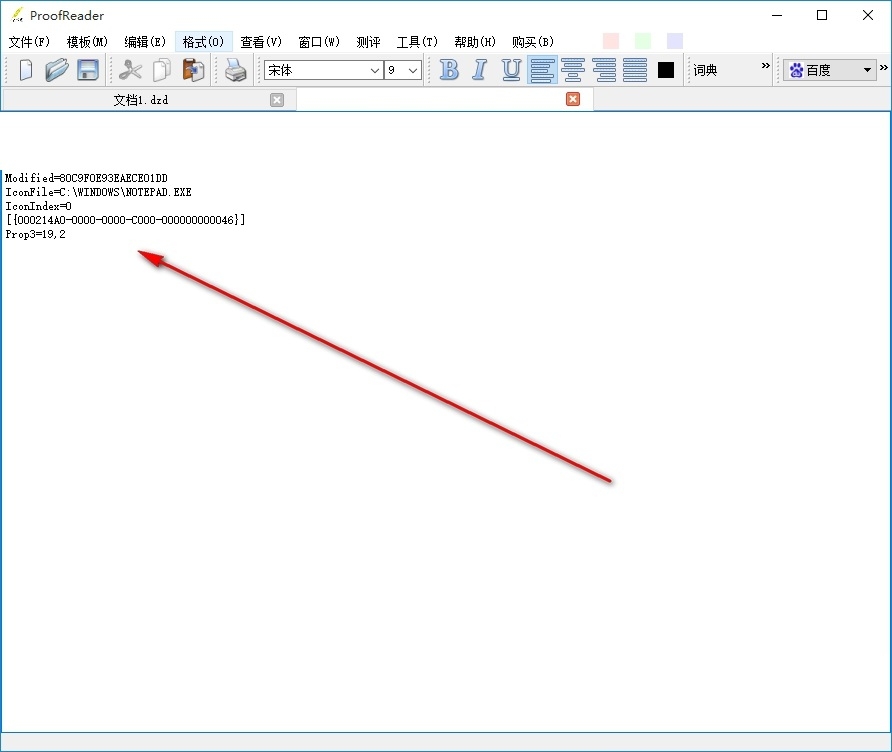Open the 测评 menu
Image resolution: width=892 pixels, height=752 pixels.
368,42
